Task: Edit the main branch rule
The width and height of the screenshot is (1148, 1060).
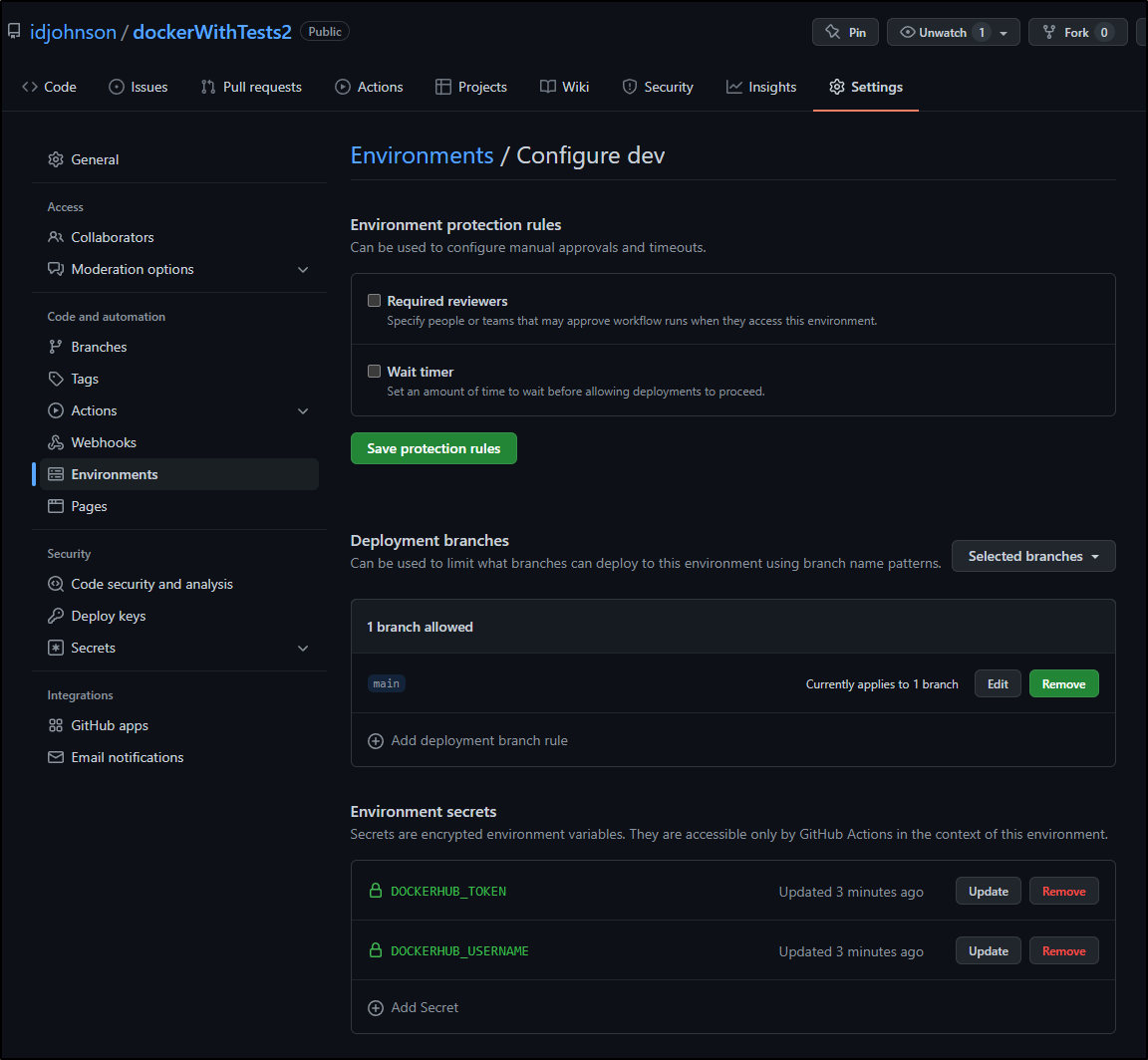Action: coord(998,683)
